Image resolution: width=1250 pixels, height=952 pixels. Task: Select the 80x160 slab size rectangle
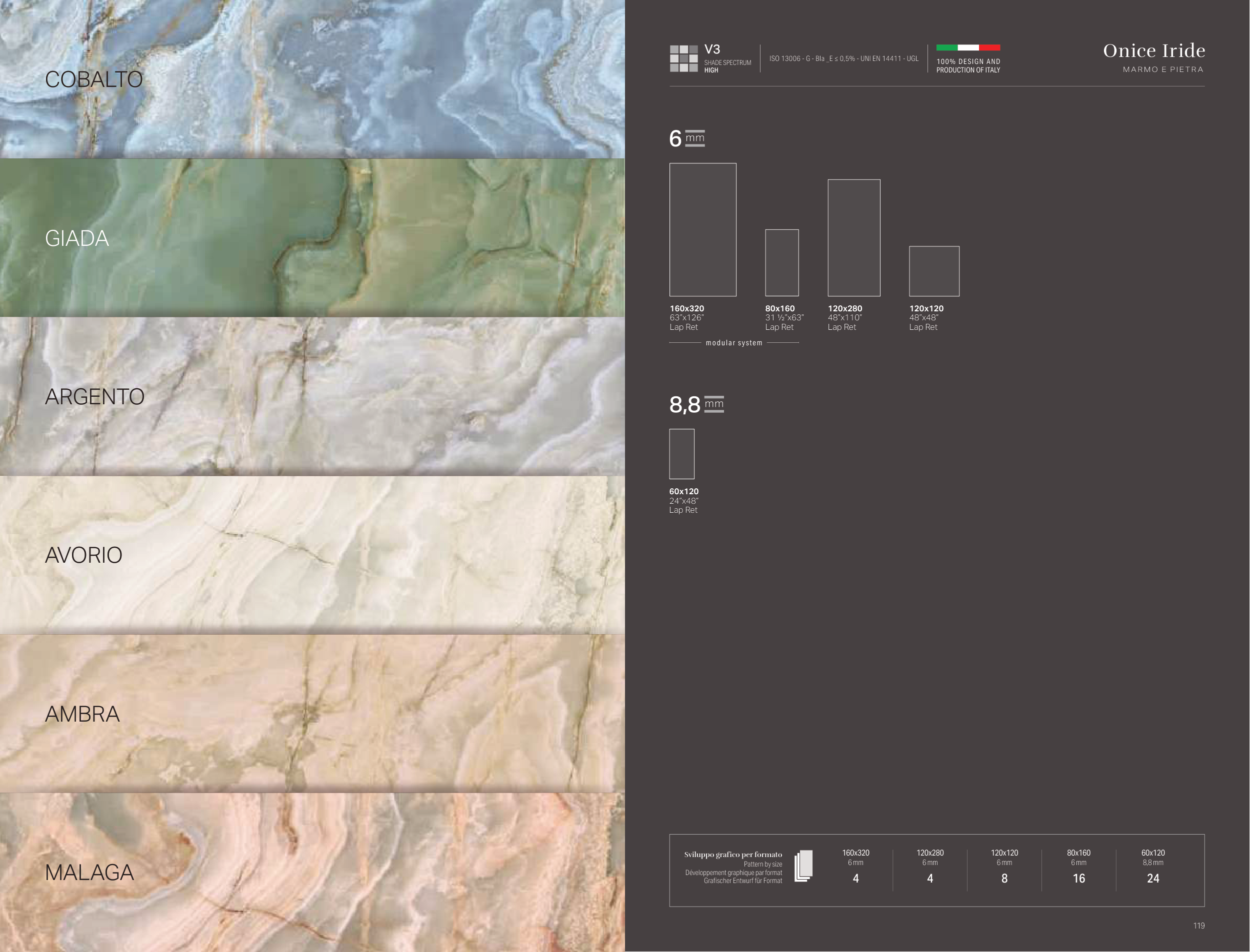[x=781, y=262]
